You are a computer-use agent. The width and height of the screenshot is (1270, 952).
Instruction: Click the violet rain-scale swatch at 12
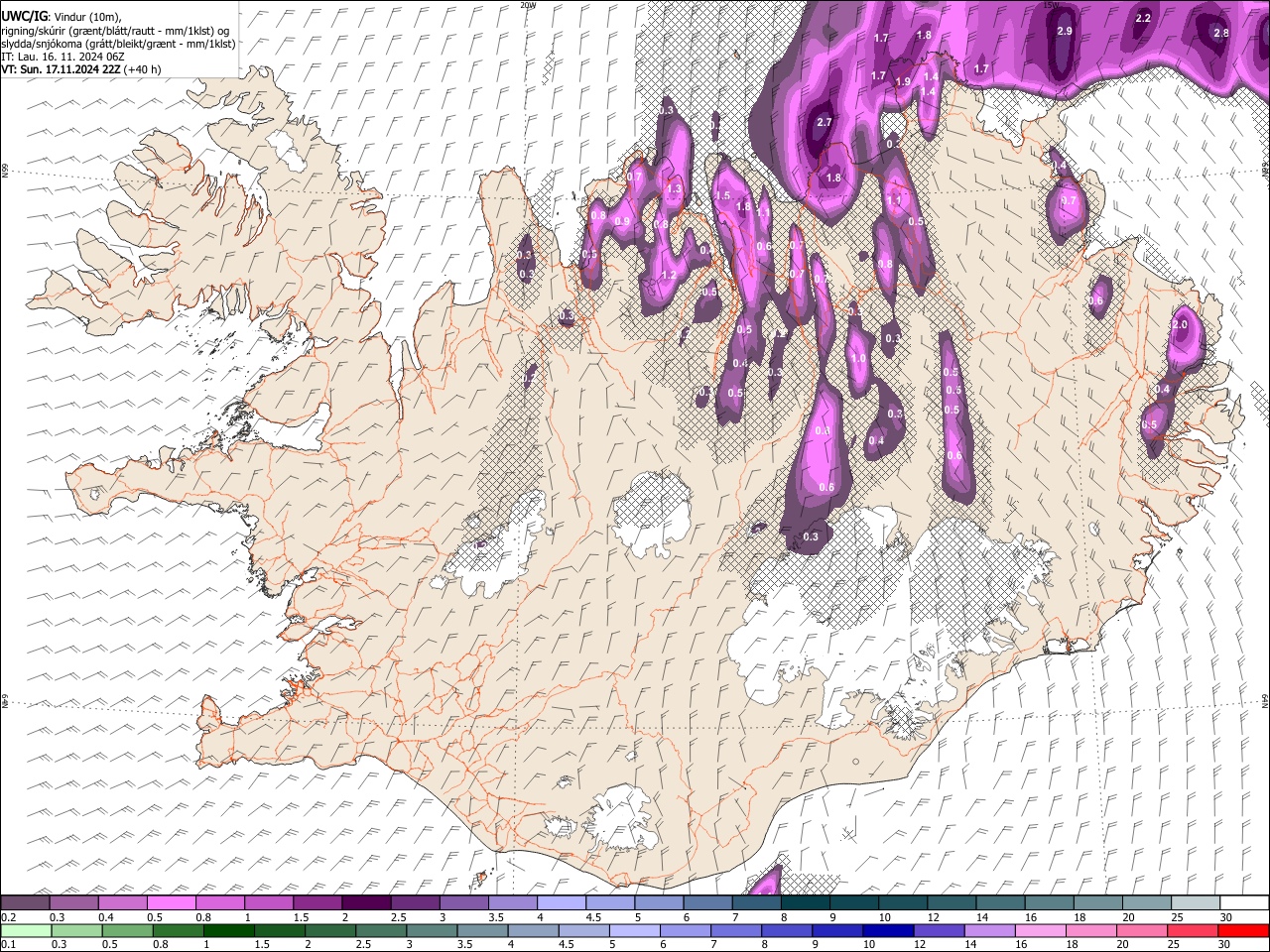(938, 930)
